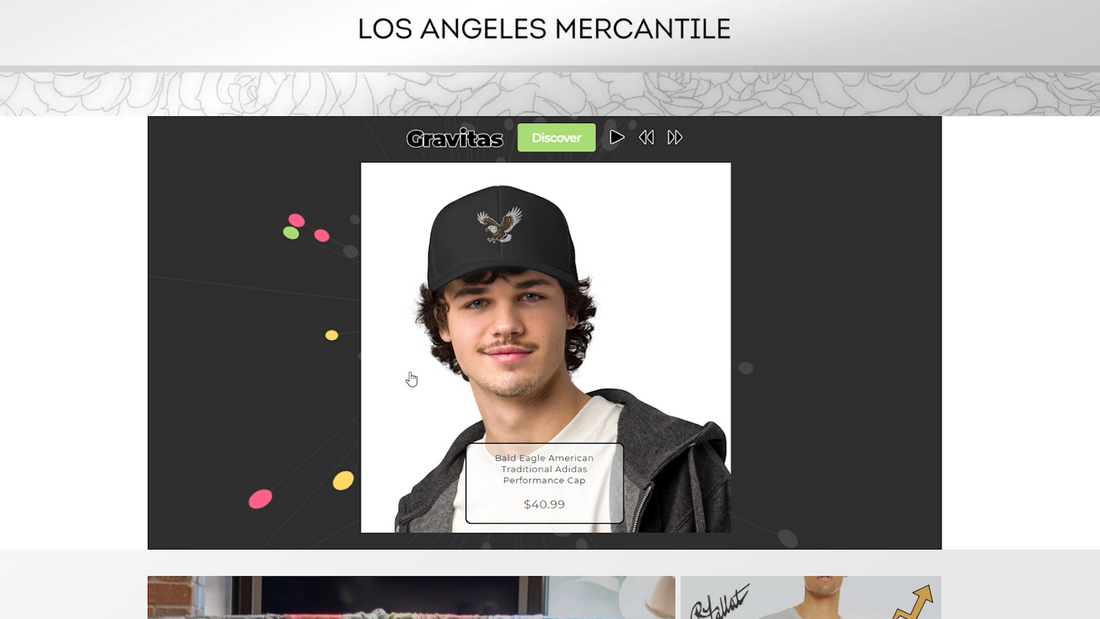Open the bottom-left brick storefront banner
The width and height of the screenshot is (1100, 619).
point(411,597)
